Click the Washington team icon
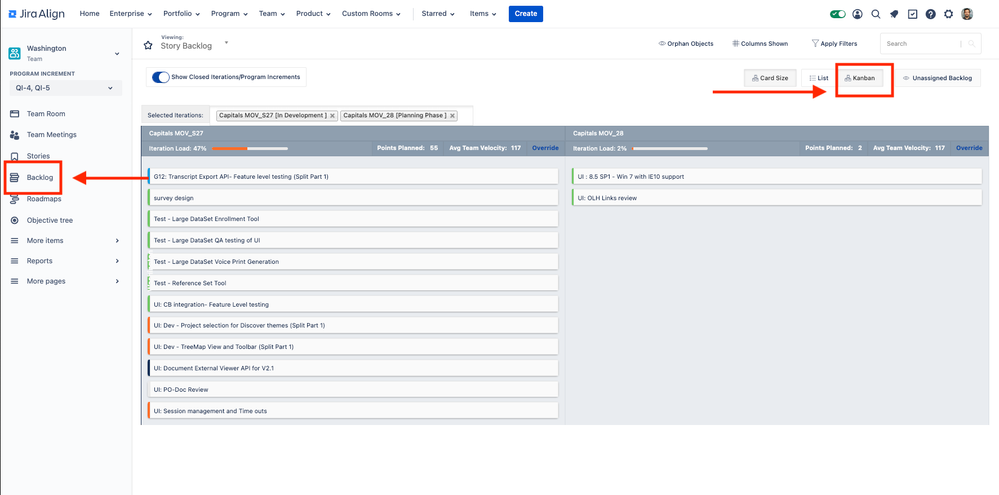Image resolution: width=999 pixels, height=495 pixels. click(14, 54)
